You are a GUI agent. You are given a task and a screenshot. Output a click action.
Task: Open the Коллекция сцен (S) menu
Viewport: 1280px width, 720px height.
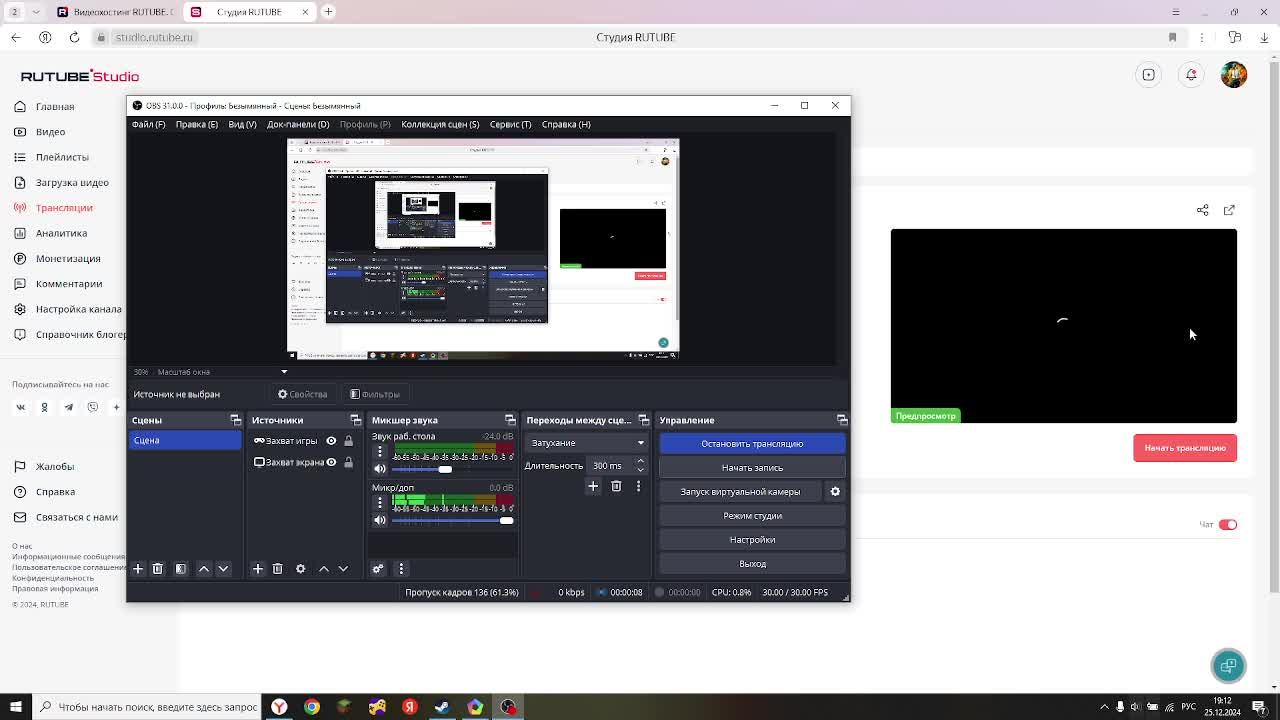point(440,124)
